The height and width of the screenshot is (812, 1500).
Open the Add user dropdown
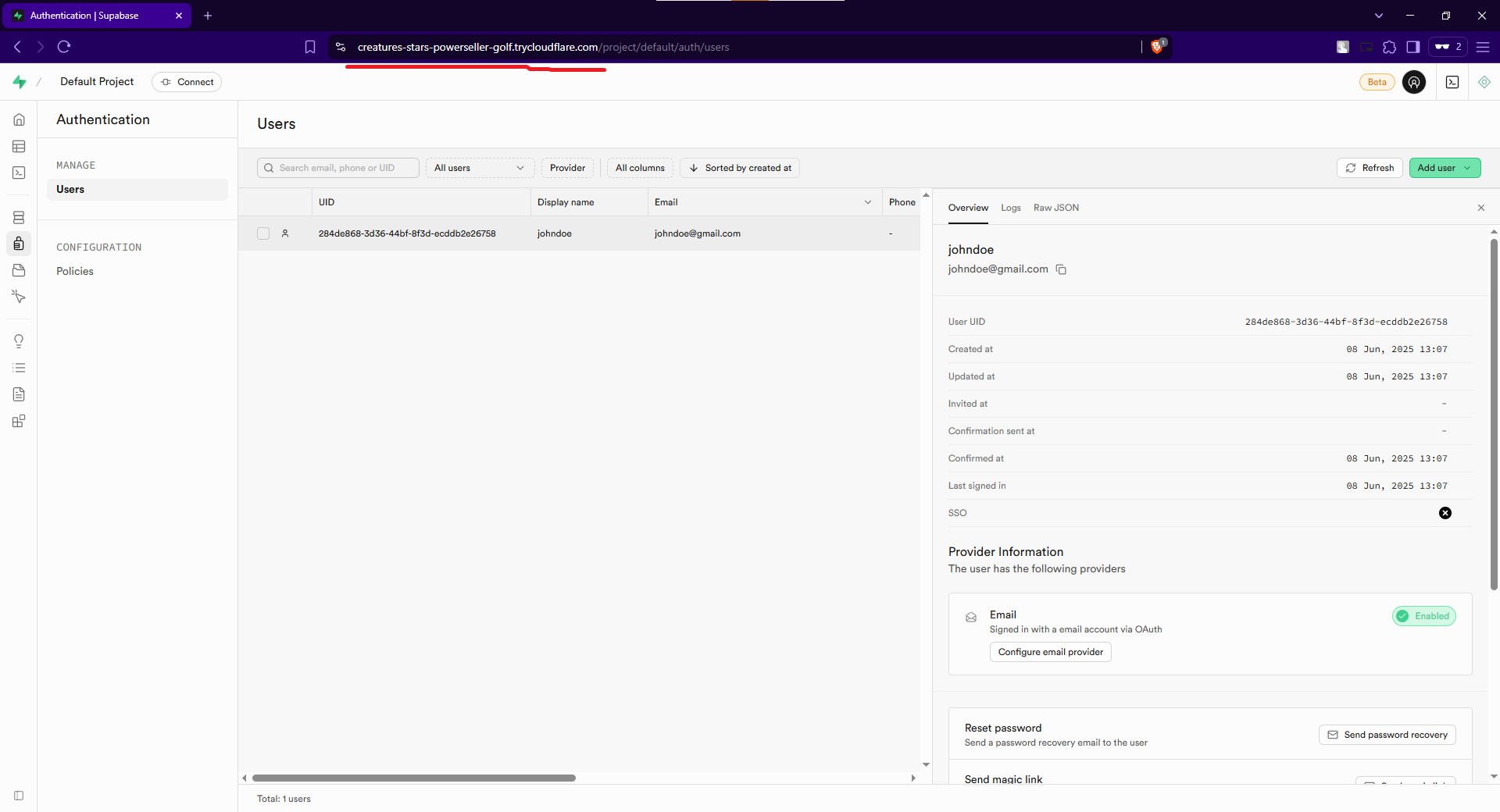click(1445, 168)
